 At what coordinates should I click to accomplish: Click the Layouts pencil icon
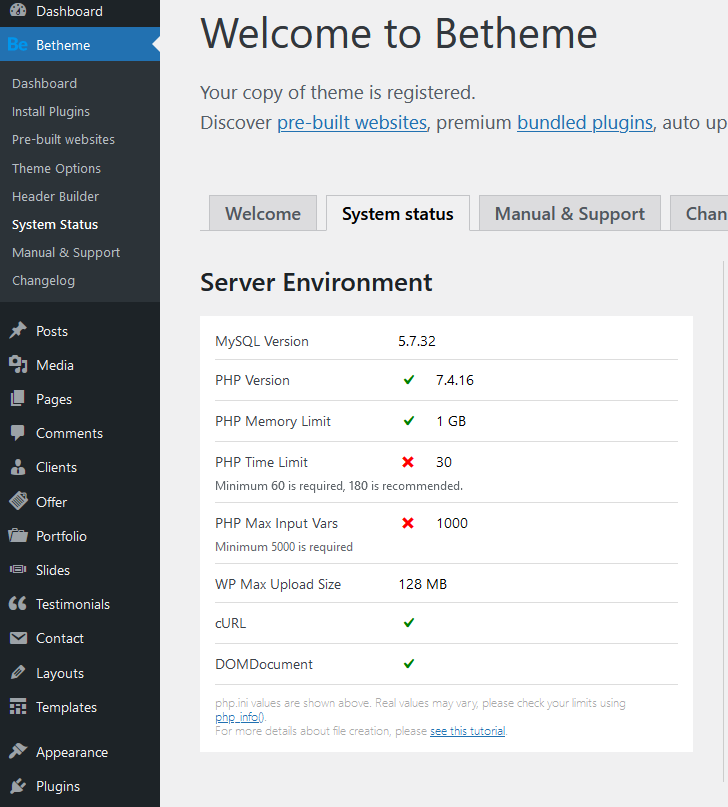point(18,672)
